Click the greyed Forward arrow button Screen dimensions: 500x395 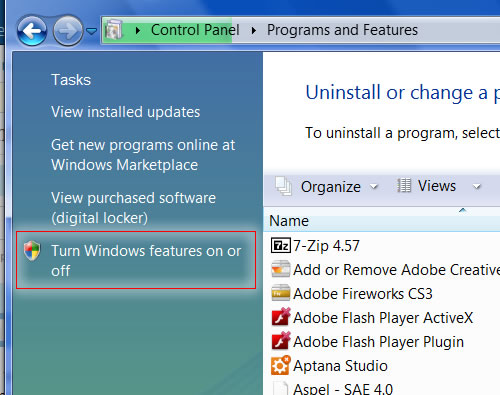coord(68,31)
